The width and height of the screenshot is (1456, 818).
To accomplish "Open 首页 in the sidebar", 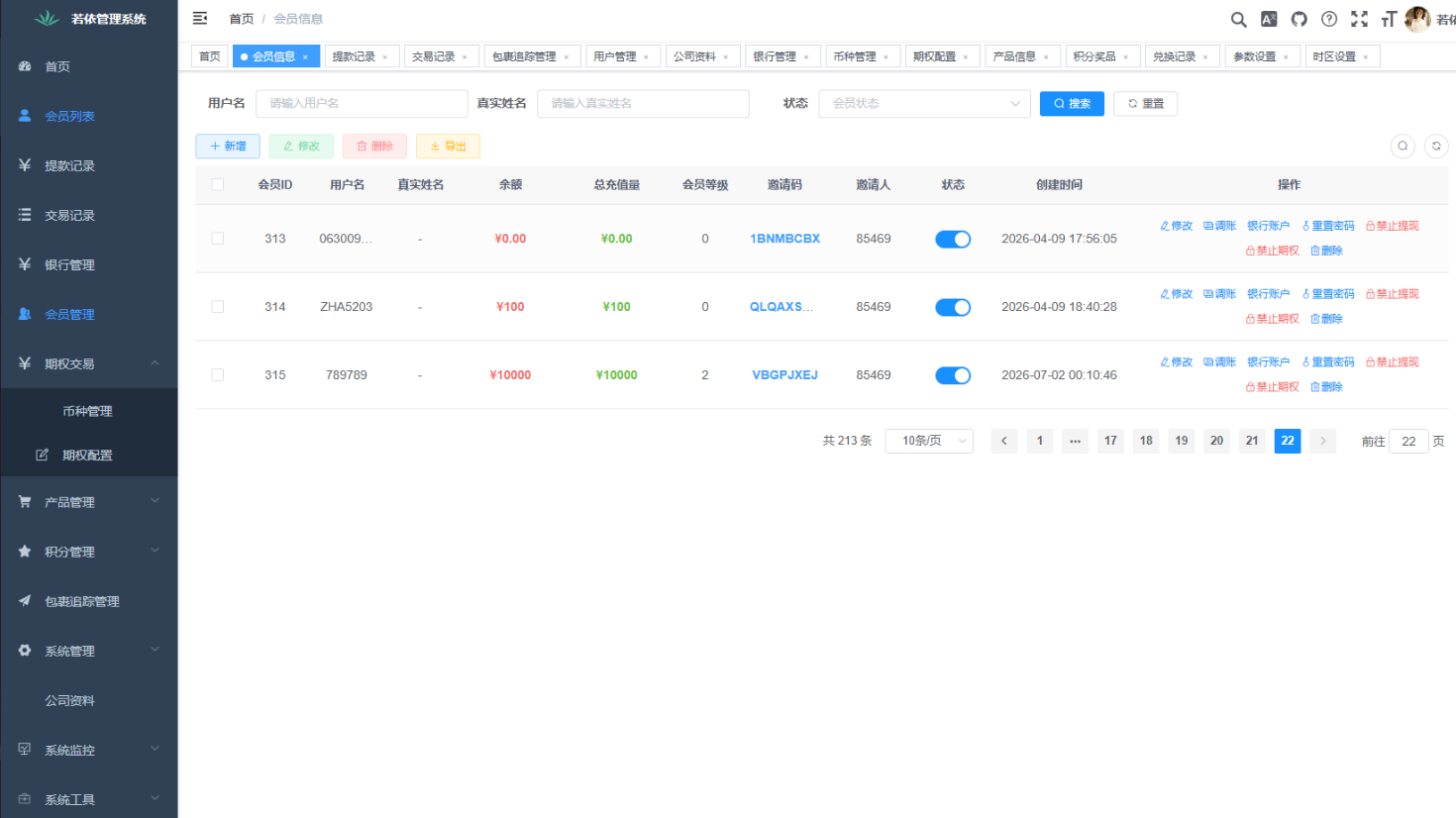I will coord(89,66).
